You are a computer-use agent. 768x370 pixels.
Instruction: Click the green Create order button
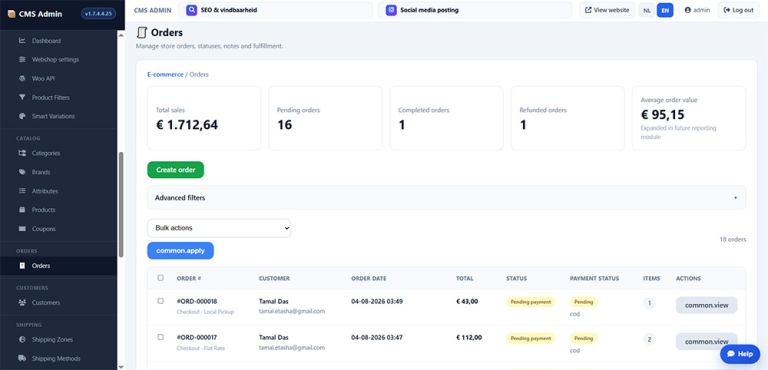[x=175, y=170]
